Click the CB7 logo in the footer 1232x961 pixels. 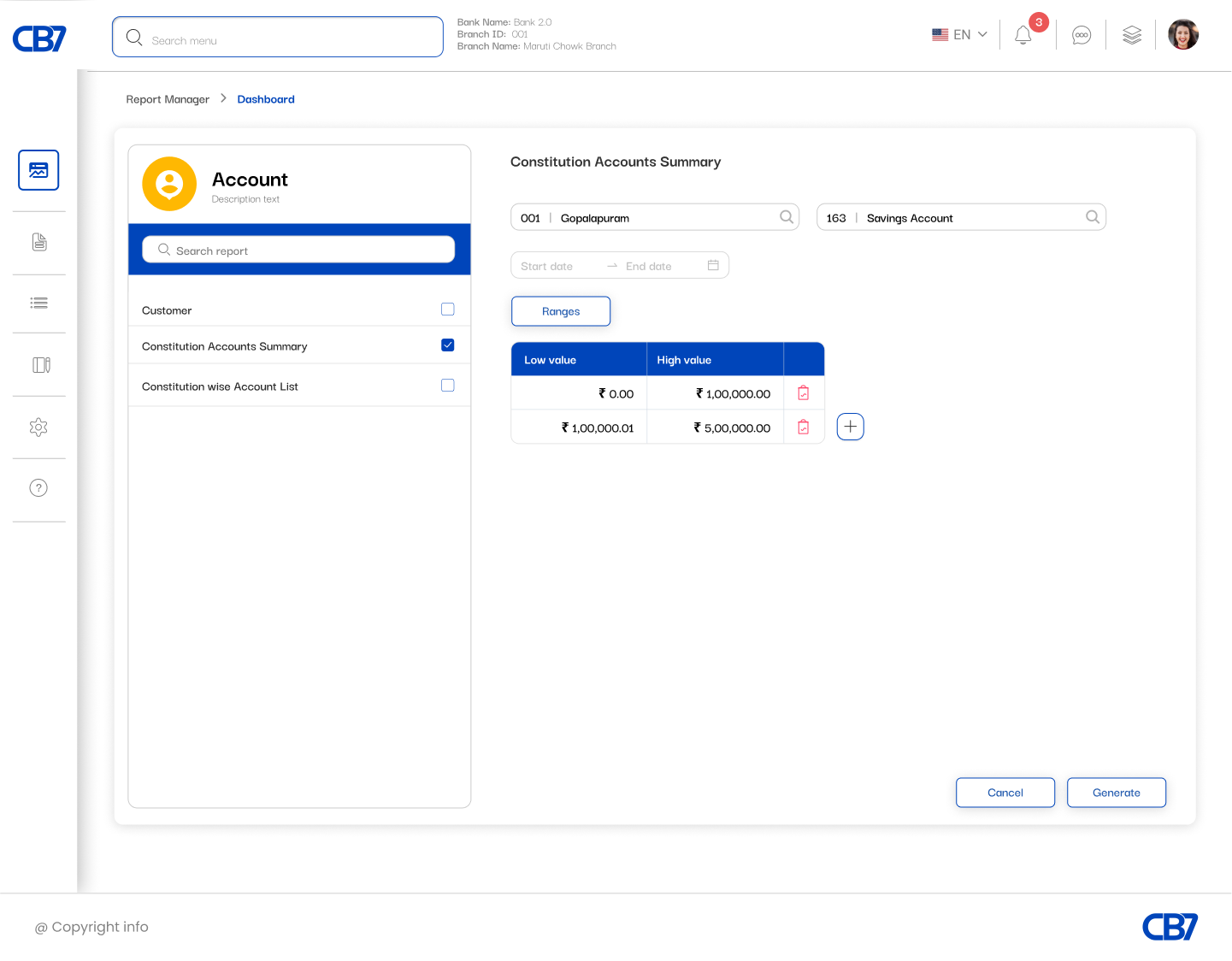tap(1170, 927)
